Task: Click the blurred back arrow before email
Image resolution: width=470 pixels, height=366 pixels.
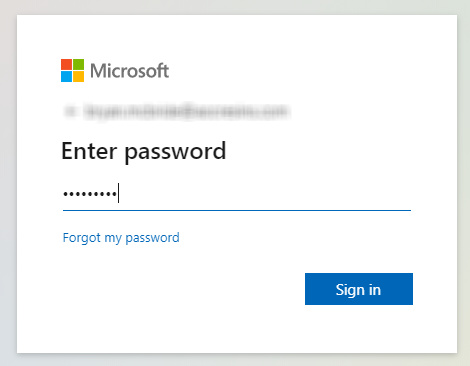Action: point(70,111)
